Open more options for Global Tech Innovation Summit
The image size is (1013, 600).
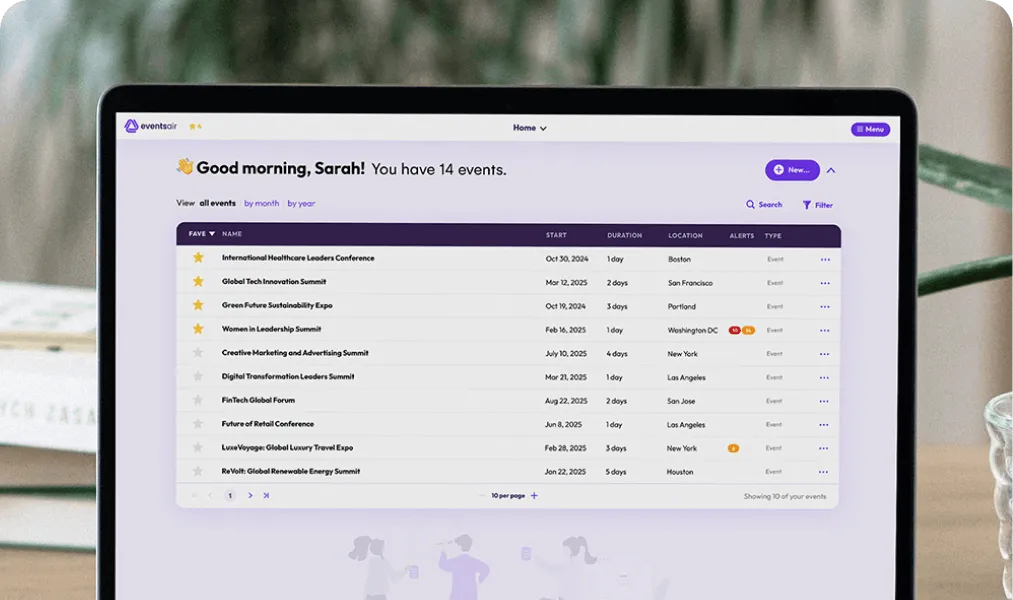(x=825, y=283)
